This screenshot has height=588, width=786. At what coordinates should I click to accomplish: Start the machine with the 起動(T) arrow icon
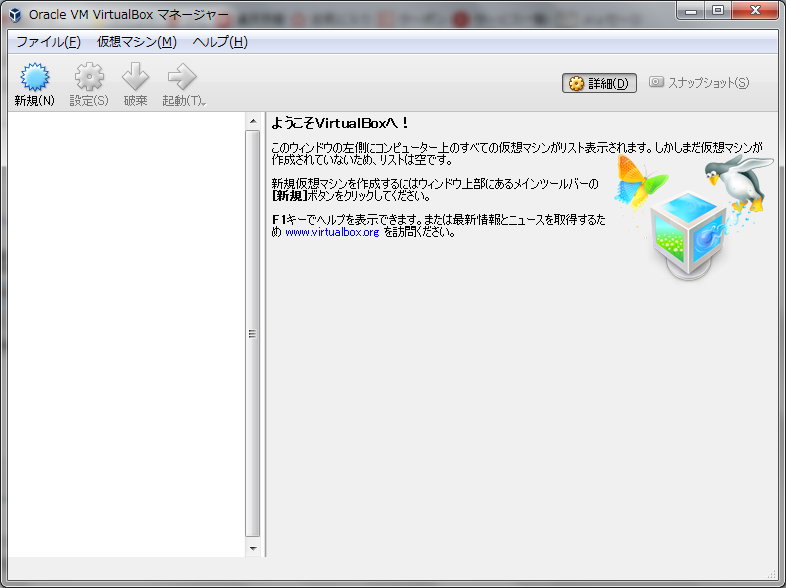[181, 84]
